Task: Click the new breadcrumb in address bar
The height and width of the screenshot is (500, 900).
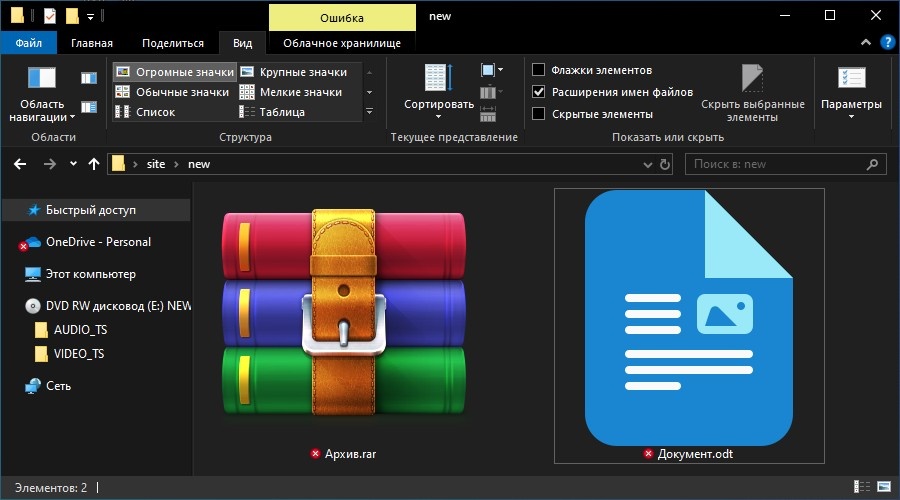Action: click(x=199, y=164)
